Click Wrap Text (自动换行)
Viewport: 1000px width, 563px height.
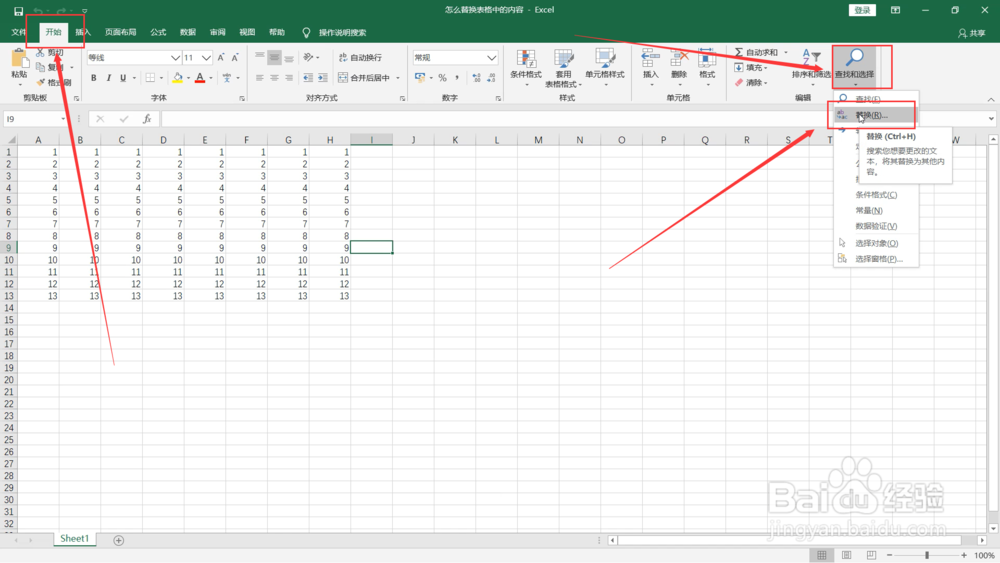click(360, 57)
